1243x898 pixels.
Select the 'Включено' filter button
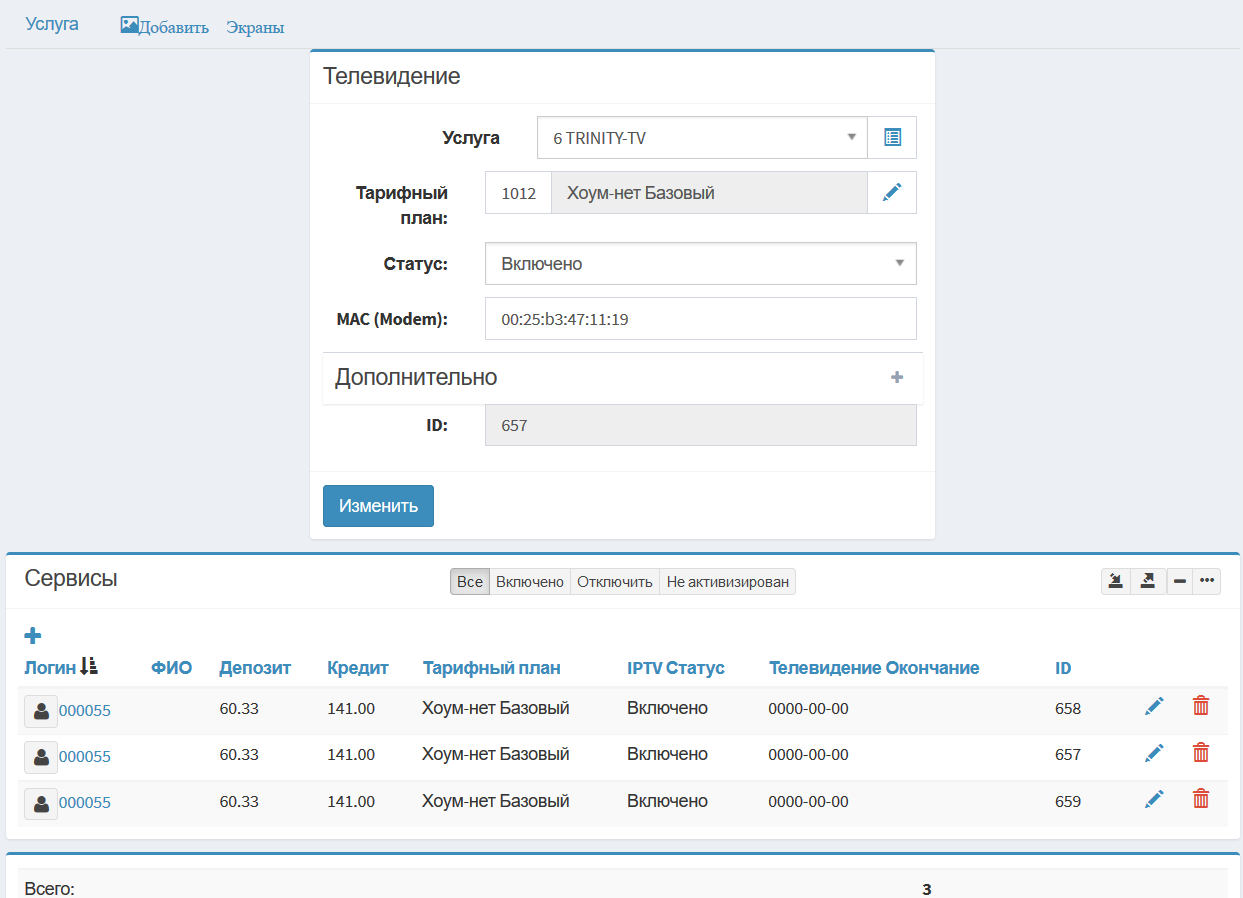click(530, 582)
